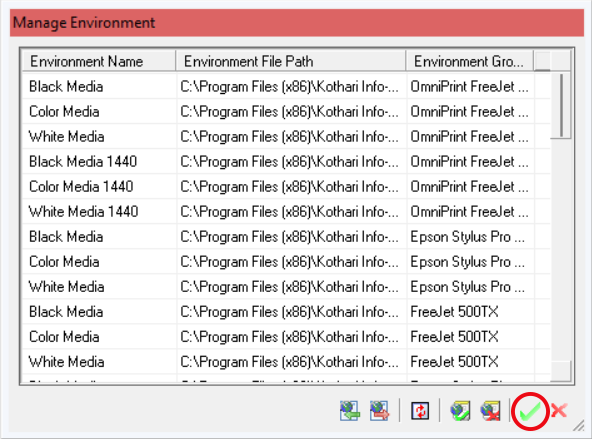Click the vertical scrollbar thumb of the list
The height and width of the screenshot is (439, 592).
pos(562,106)
